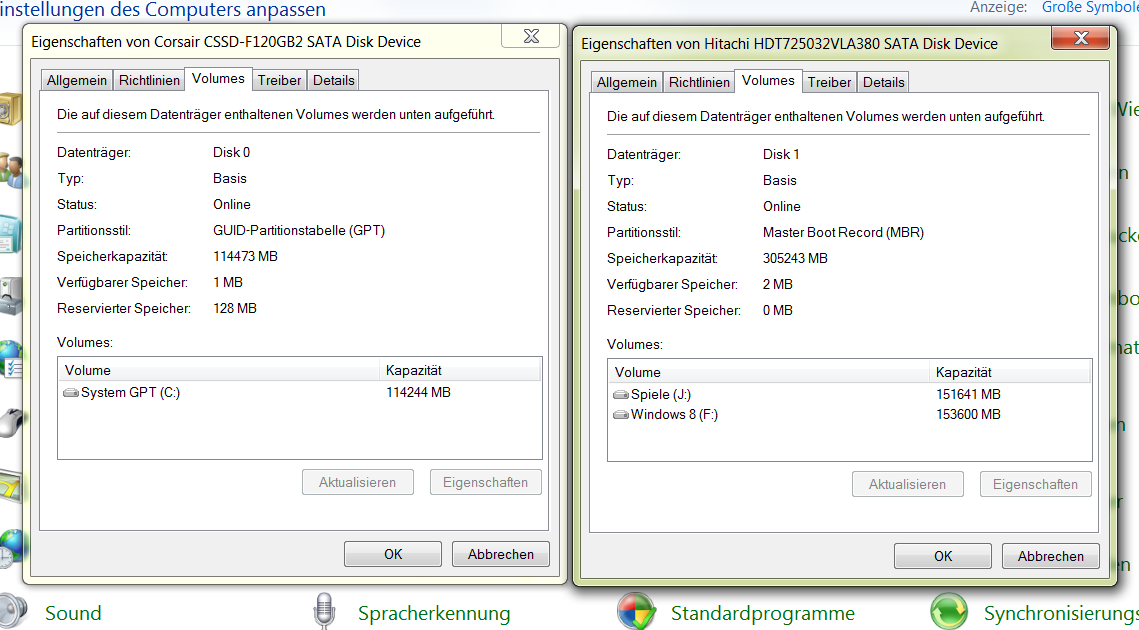Click the 114244 MB capacity value
Viewport: 1139px width, 630px height.
coord(418,392)
